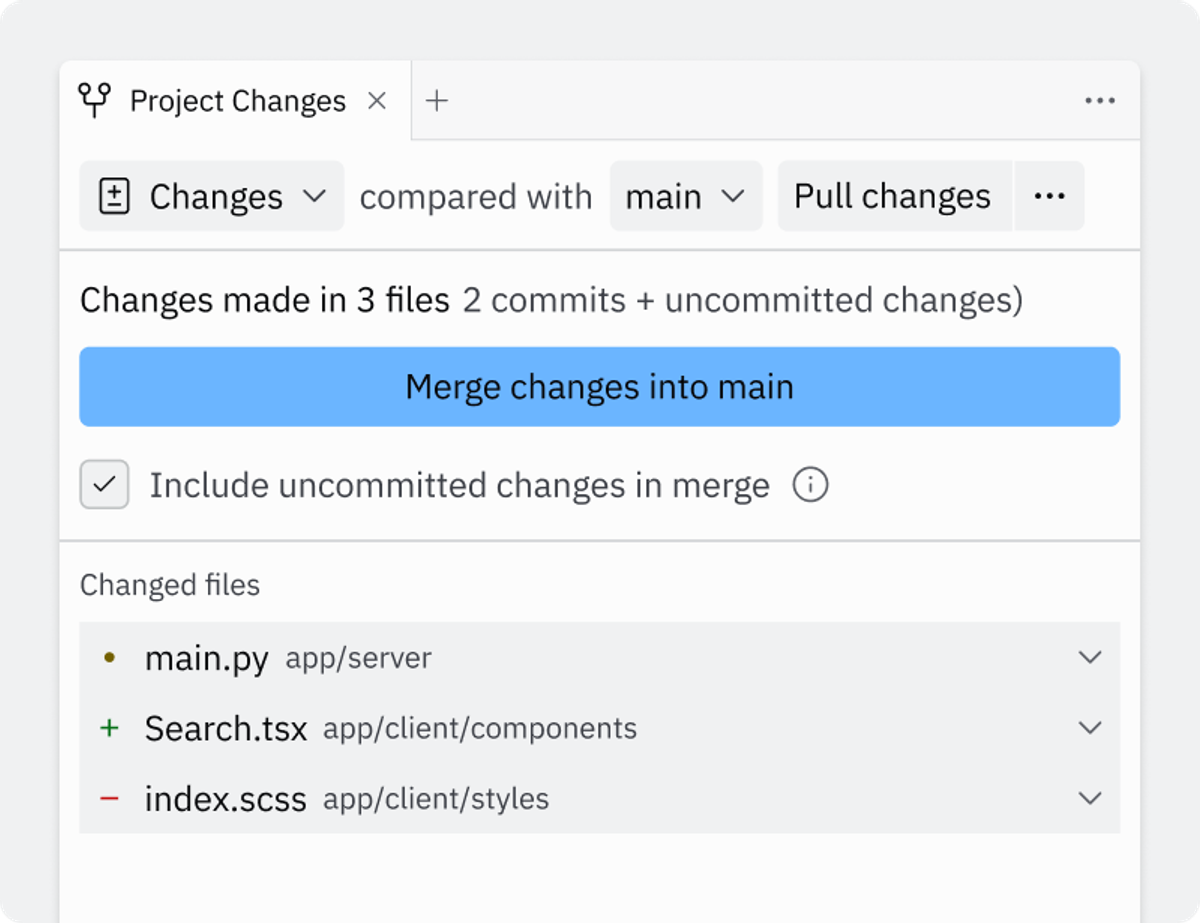1200x923 pixels.
Task: Open a new tab with the plus button
Action: click(436, 100)
